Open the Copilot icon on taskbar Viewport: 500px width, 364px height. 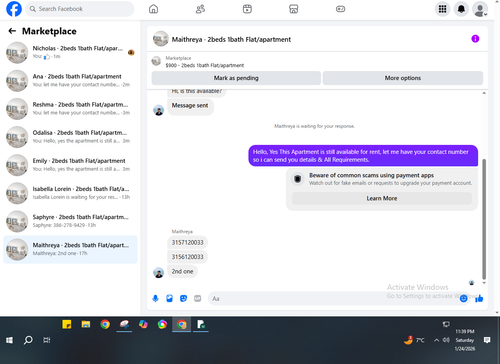point(143,324)
